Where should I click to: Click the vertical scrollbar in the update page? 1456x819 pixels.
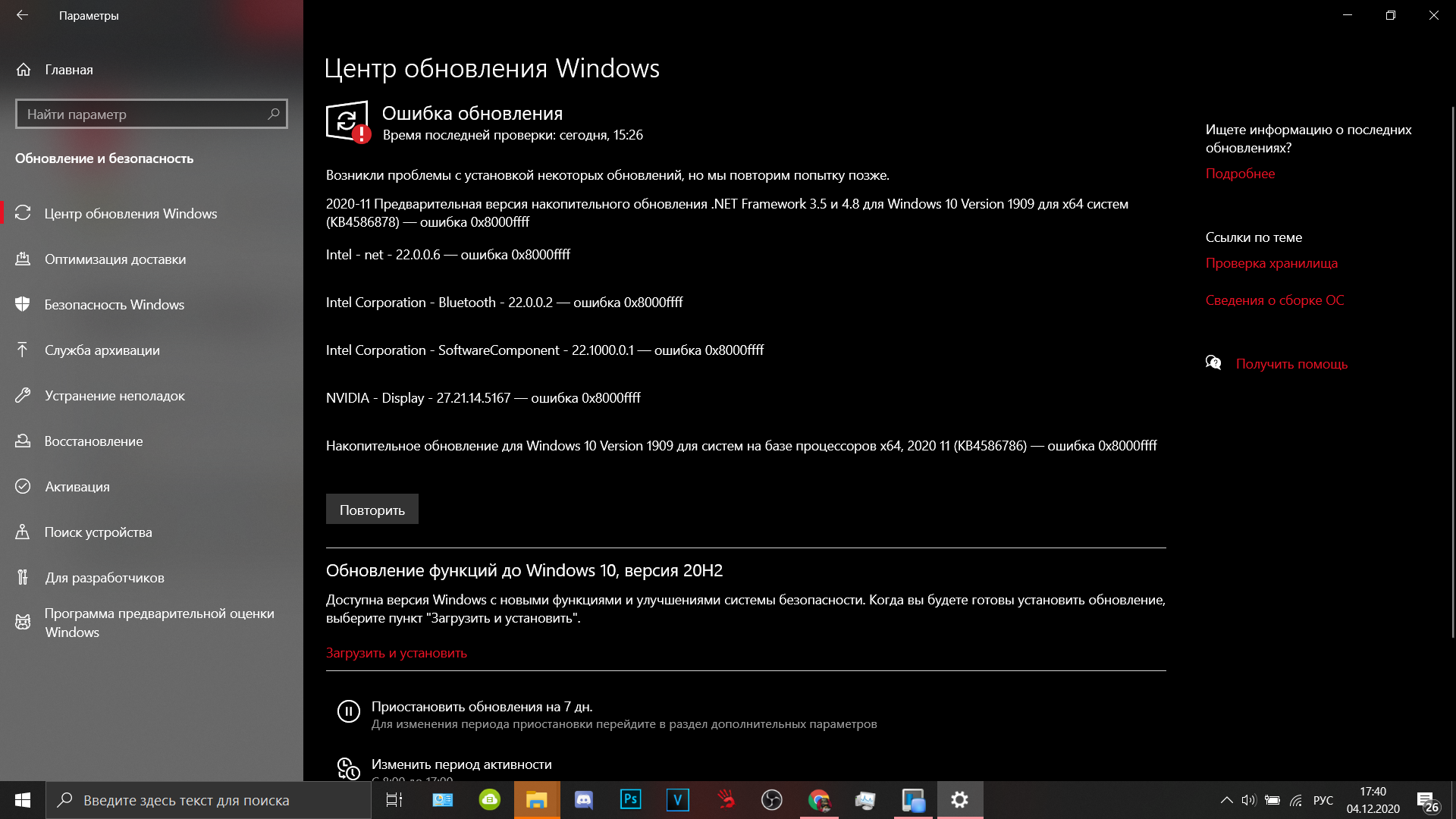coord(1451,372)
